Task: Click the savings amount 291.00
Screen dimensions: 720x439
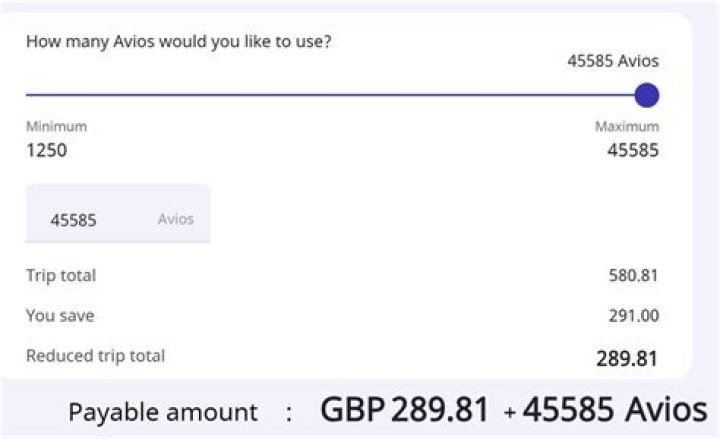Action: pos(634,315)
